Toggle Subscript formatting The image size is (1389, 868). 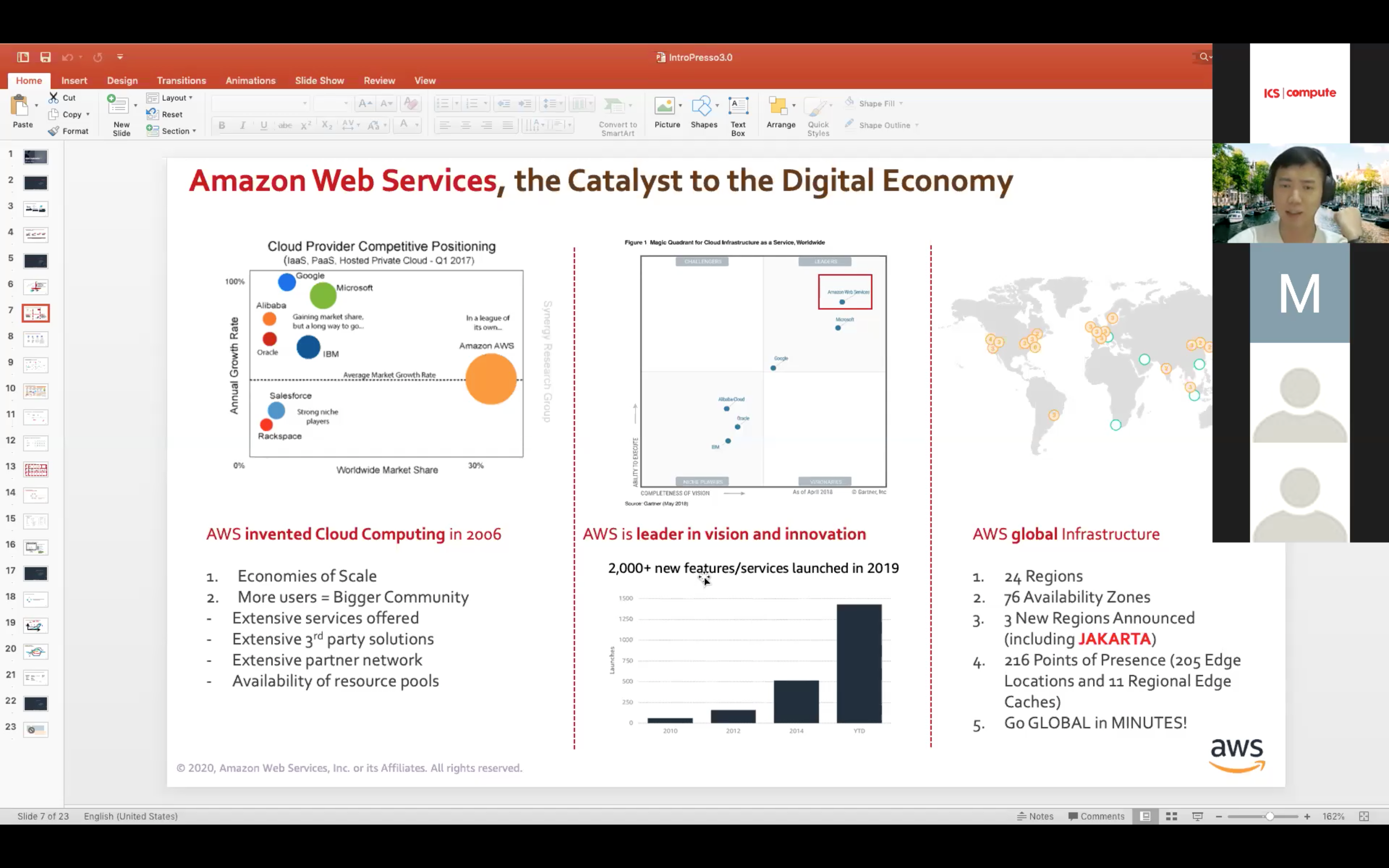point(327,125)
